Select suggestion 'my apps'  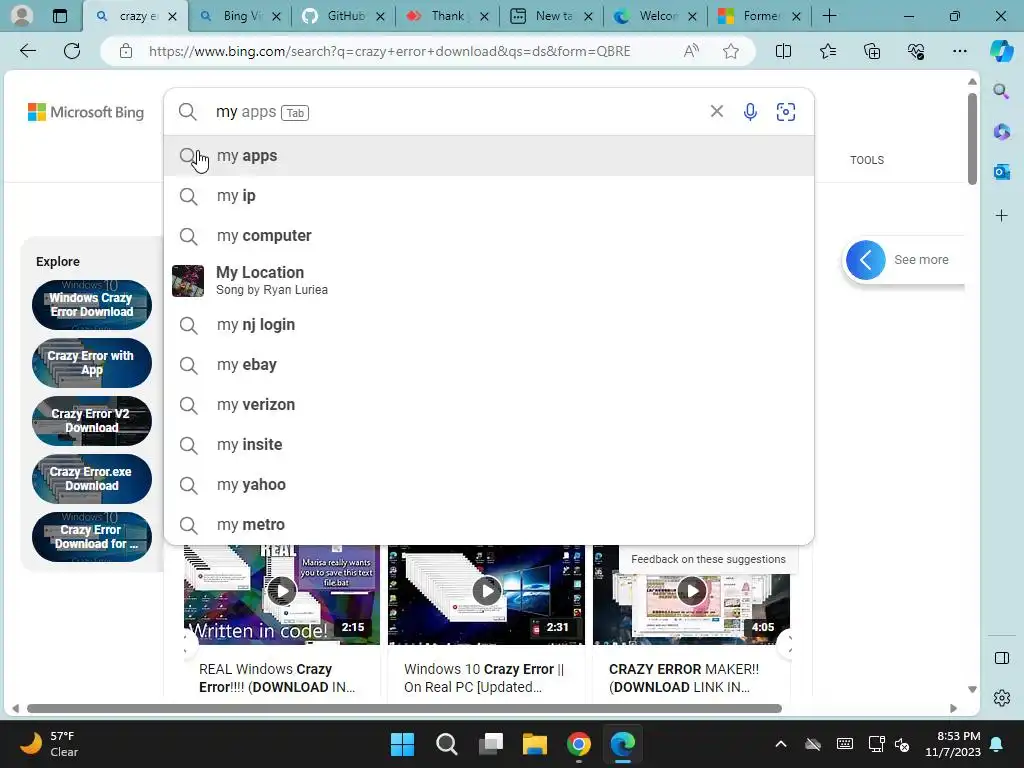489,155
